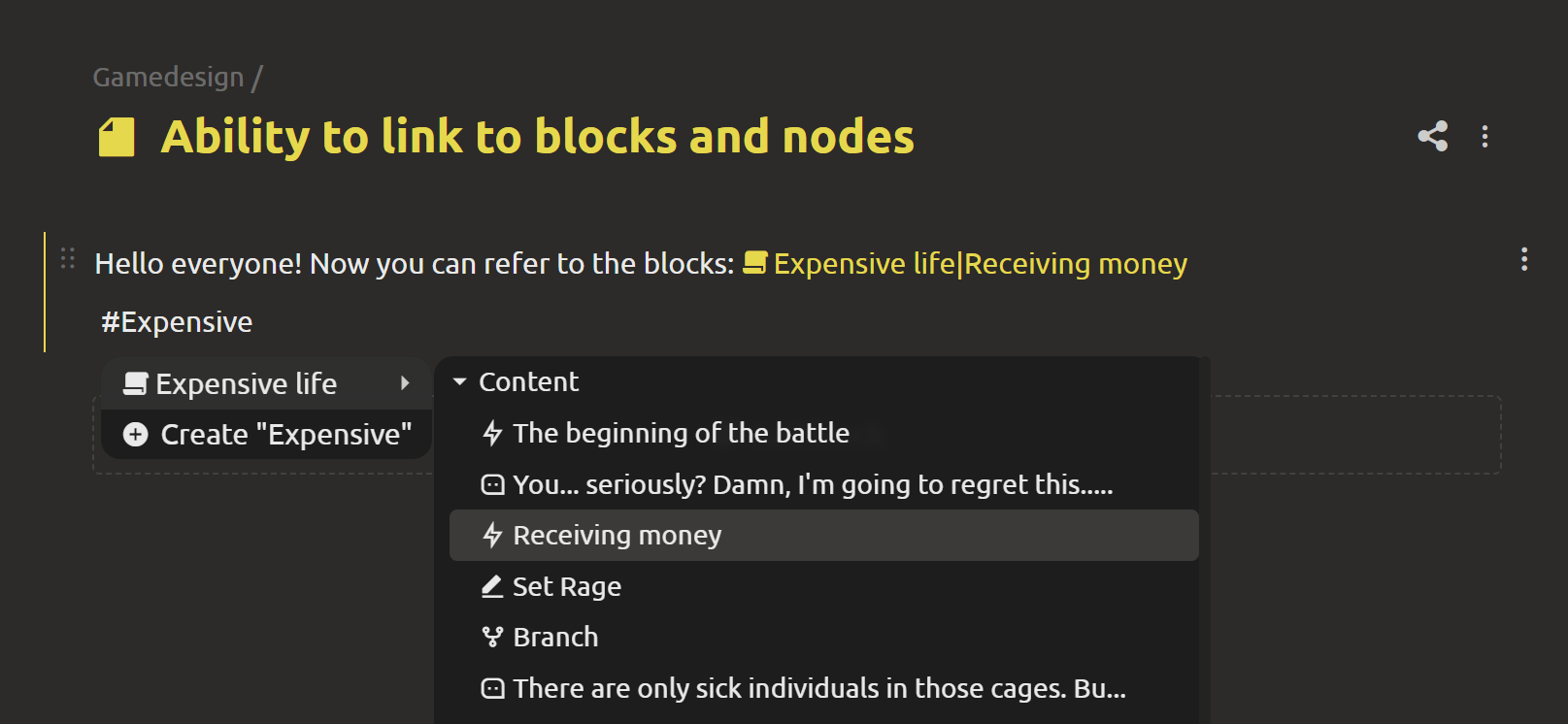Choose "The beginning of the battle"
Screen dimensions: 1568x724
681,433
